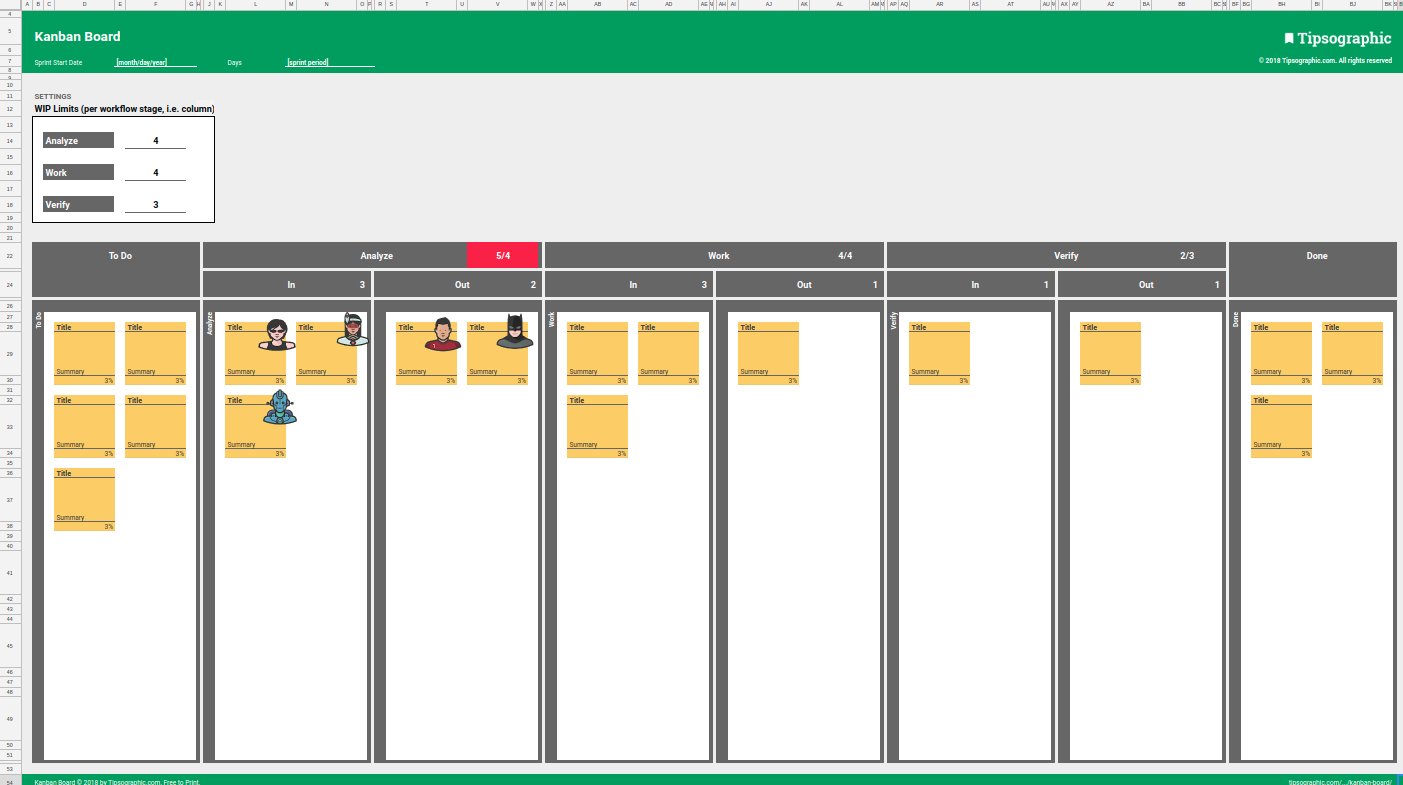
Task: Select the Done column header
Action: tap(1315, 255)
